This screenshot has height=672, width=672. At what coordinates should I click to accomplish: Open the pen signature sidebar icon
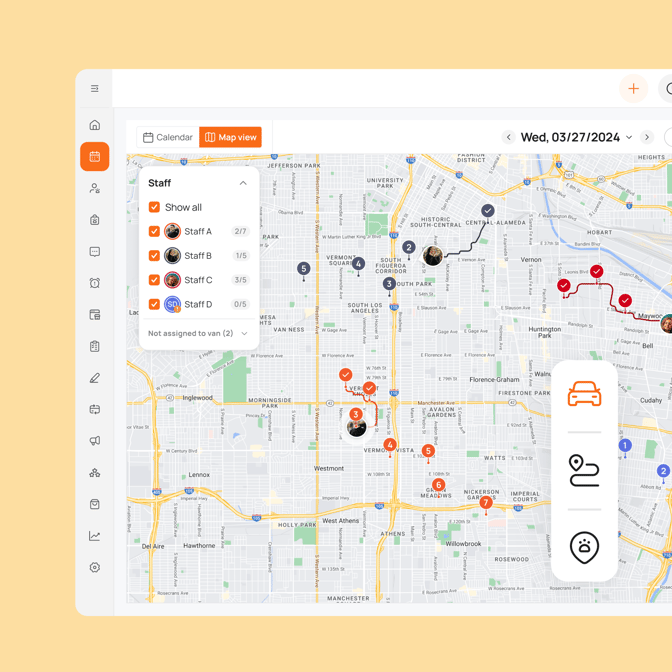[x=95, y=378]
